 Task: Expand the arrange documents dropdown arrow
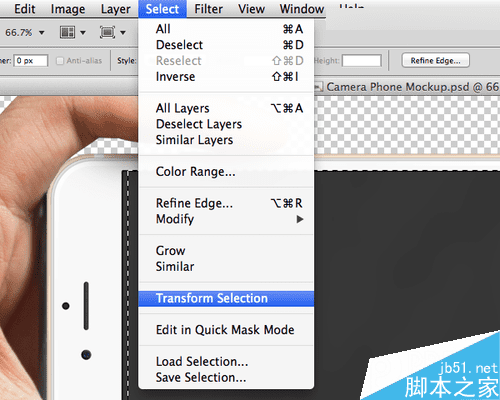click(x=83, y=33)
